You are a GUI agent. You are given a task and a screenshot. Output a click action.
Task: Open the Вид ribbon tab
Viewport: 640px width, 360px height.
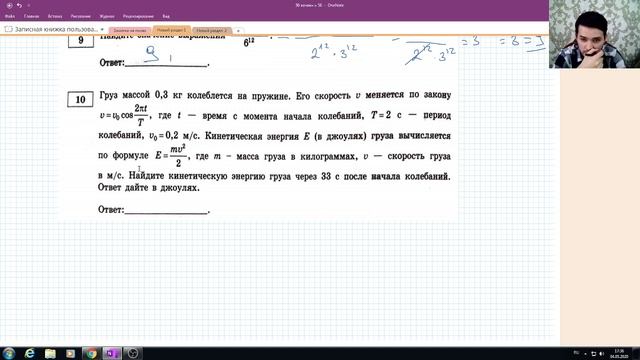coord(166,16)
